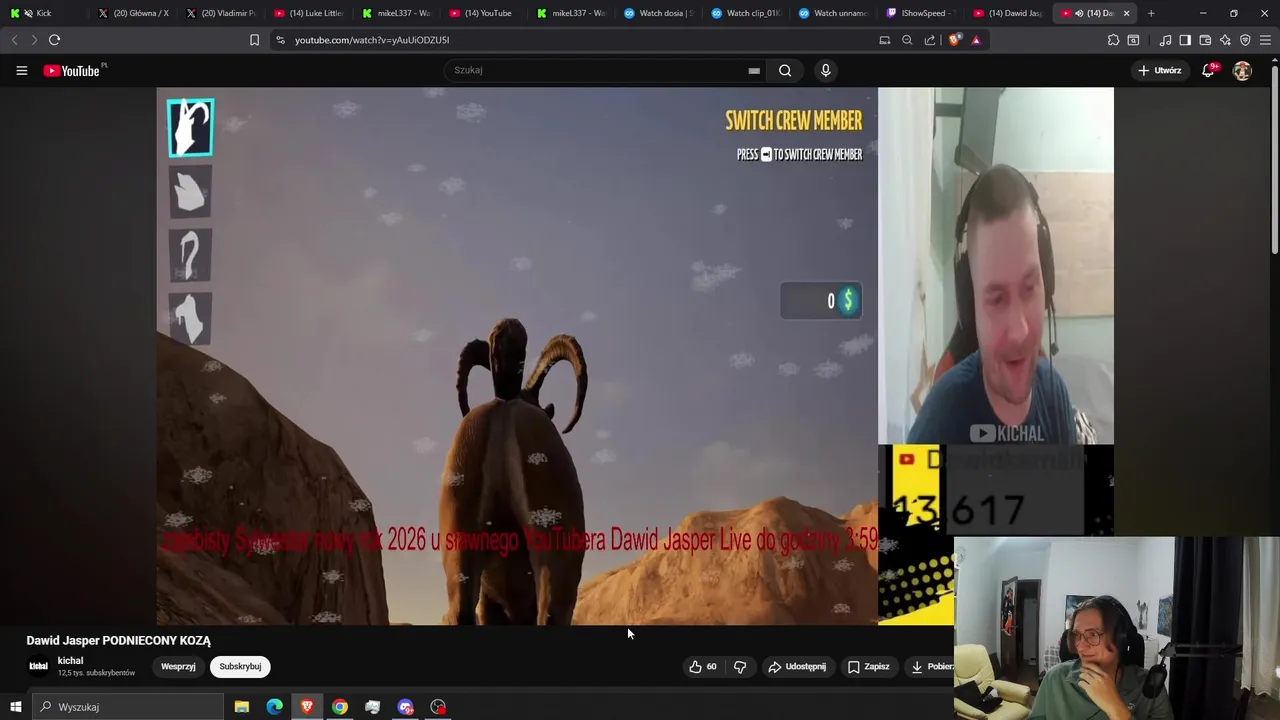The height and width of the screenshot is (720, 1280).
Task: Click the Wesprzyj button
Action: pos(178,666)
